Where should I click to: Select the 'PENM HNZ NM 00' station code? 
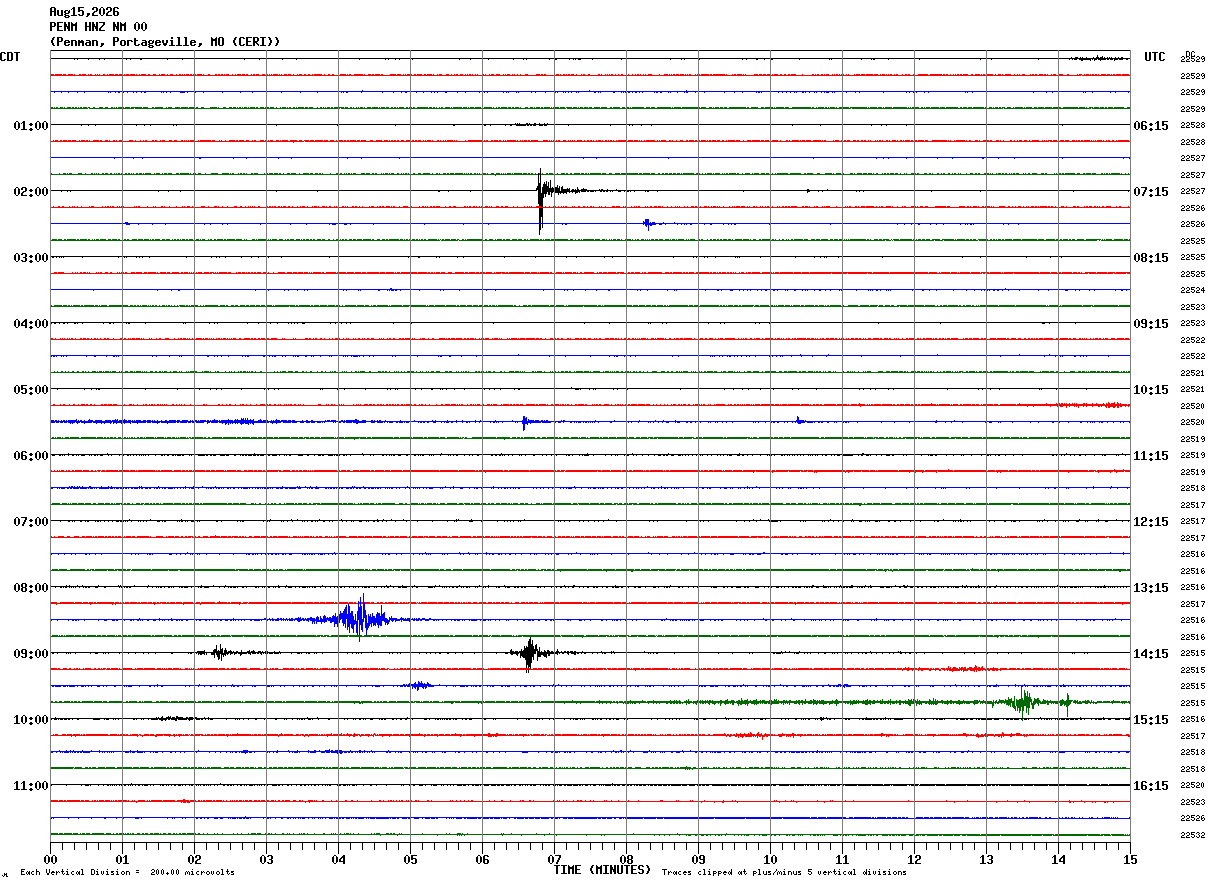tap(98, 27)
